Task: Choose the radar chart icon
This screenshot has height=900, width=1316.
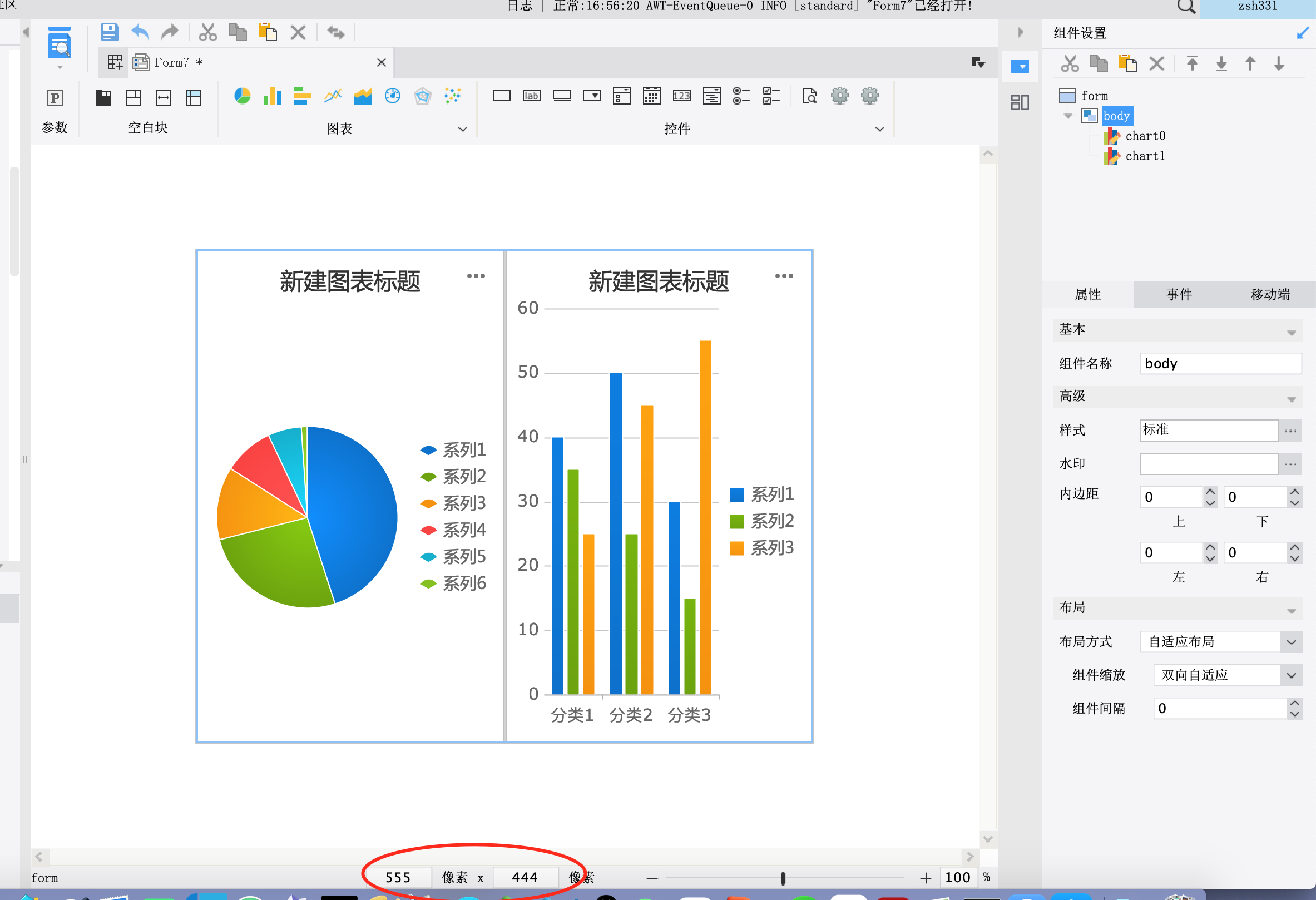Action: (x=422, y=96)
